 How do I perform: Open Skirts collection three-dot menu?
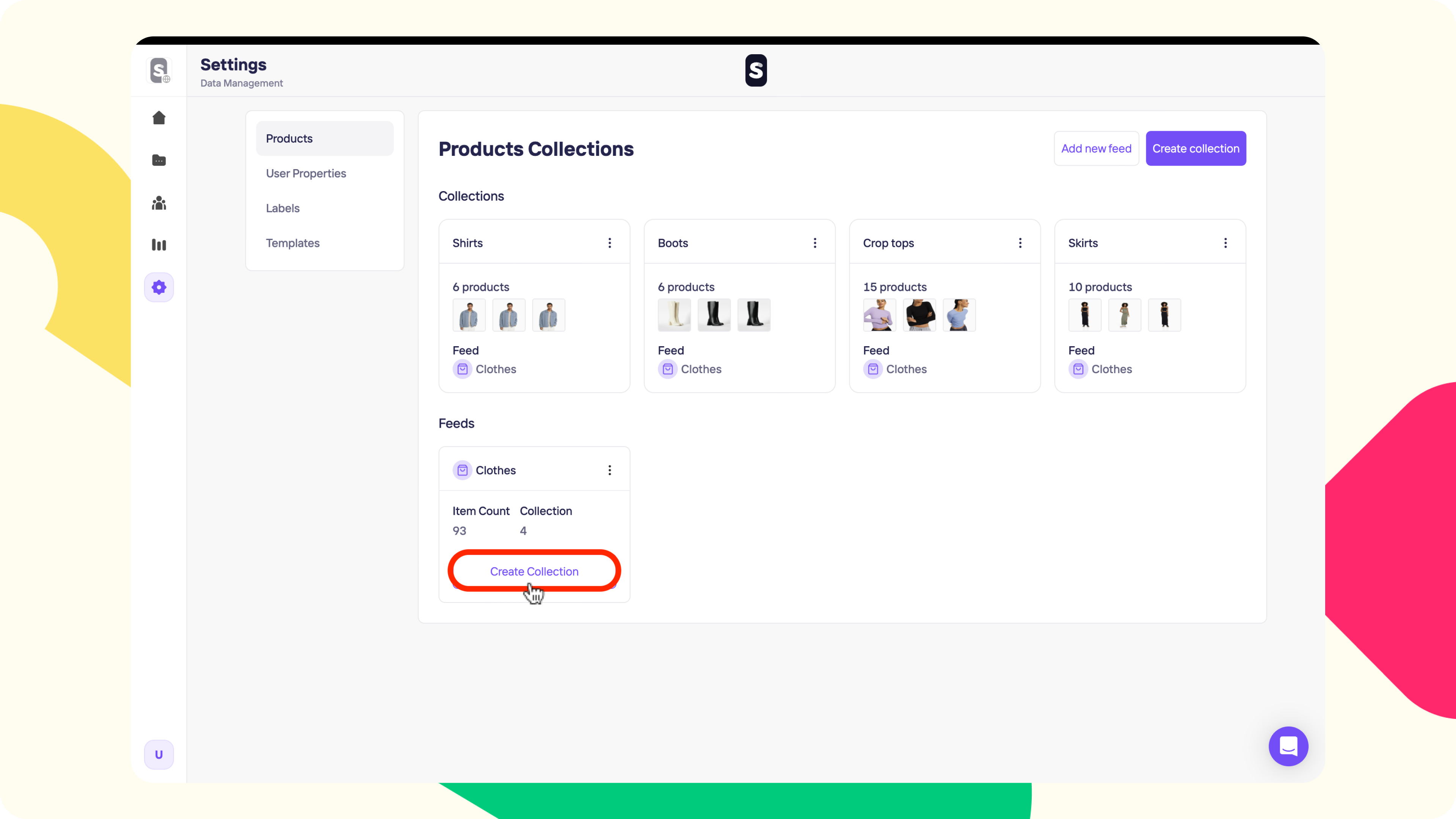coord(1225,243)
